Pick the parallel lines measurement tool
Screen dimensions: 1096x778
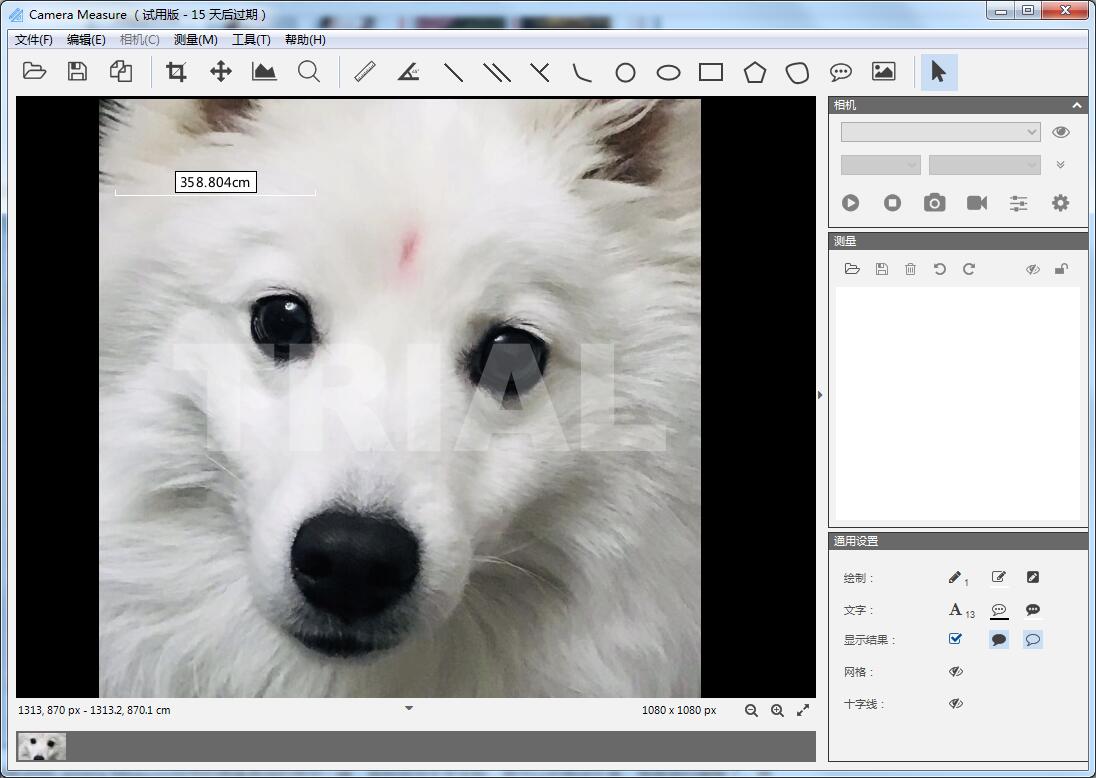[x=497, y=72]
